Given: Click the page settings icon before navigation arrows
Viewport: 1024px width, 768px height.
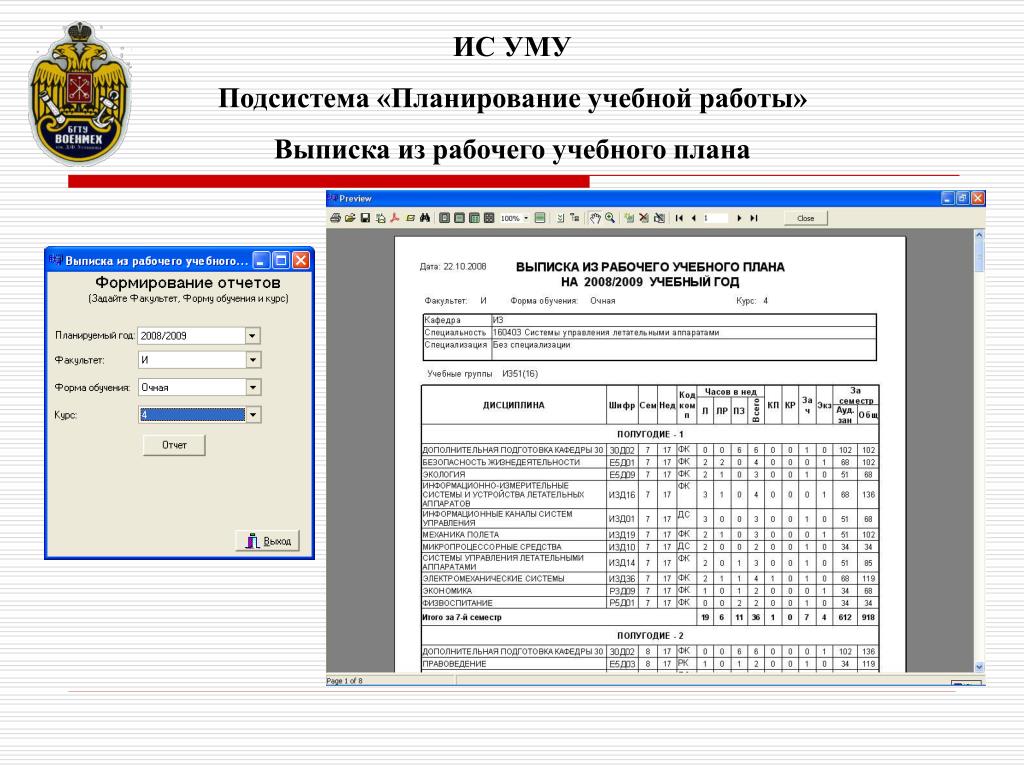Looking at the screenshot, I should tap(660, 218).
